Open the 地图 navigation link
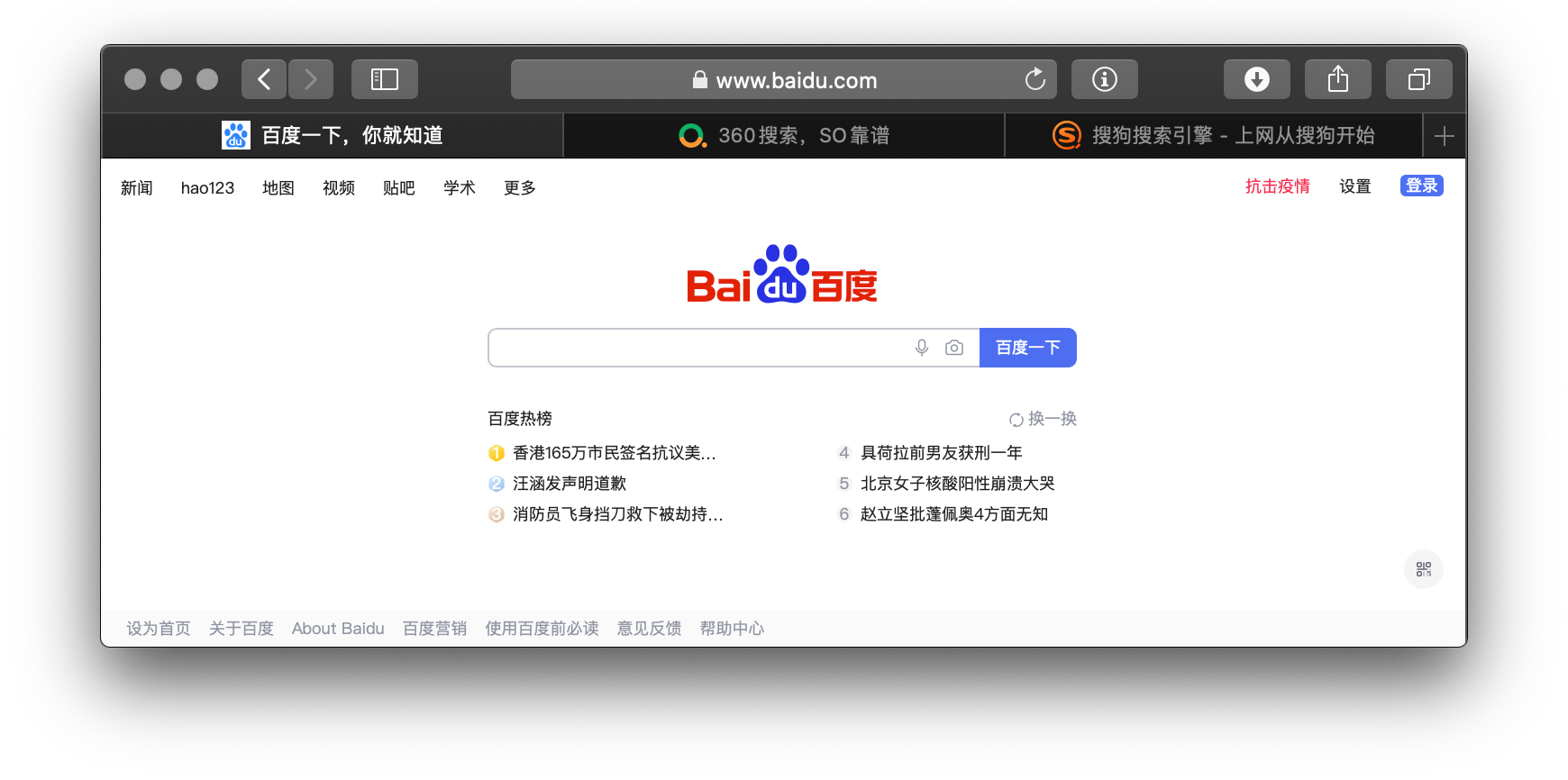This screenshot has width=1568, height=780. (x=278, y=187)
